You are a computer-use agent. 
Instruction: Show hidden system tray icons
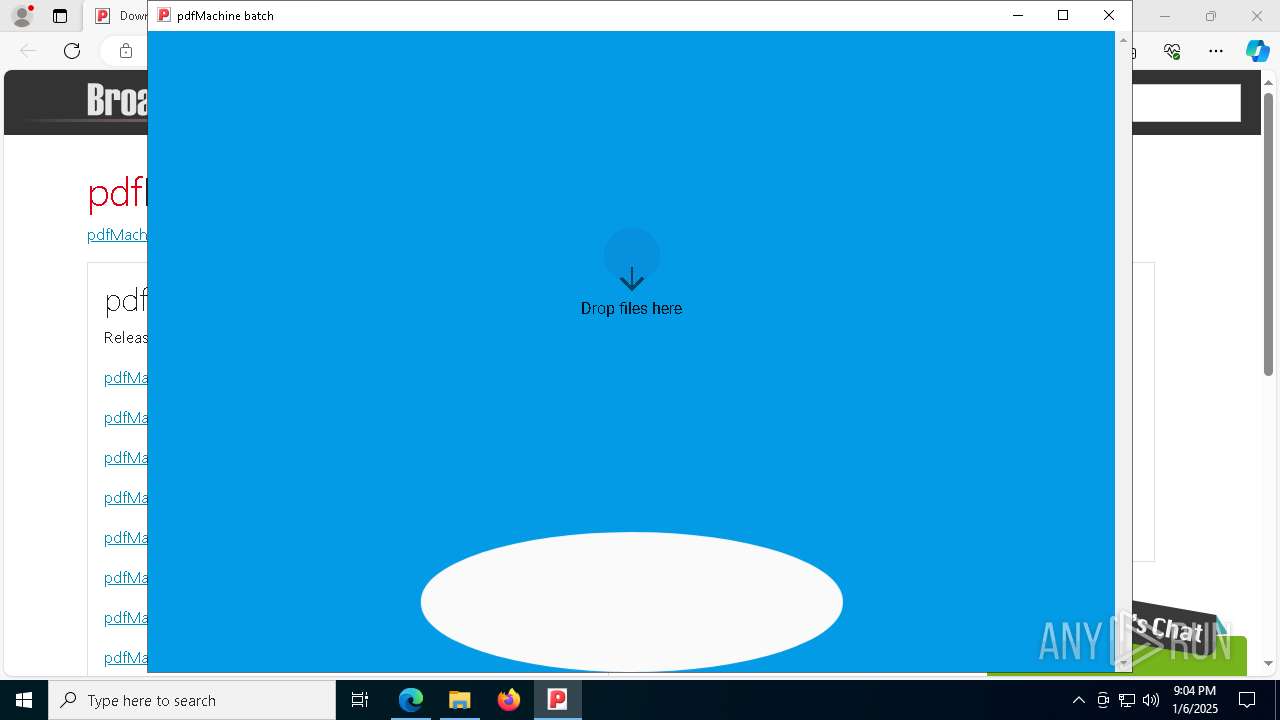coord(1078,700)
